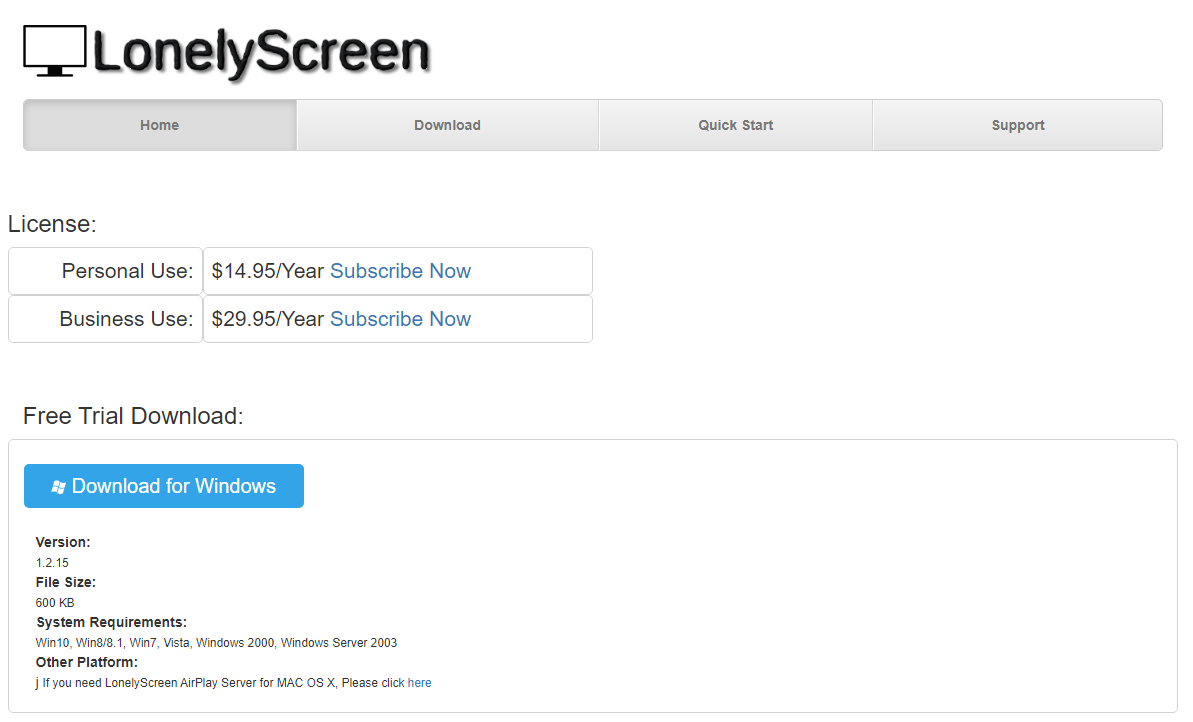The image size is (1193, 722).
Task: Click the LonelyScreen logo wordmark
Action: pos(262,52)
